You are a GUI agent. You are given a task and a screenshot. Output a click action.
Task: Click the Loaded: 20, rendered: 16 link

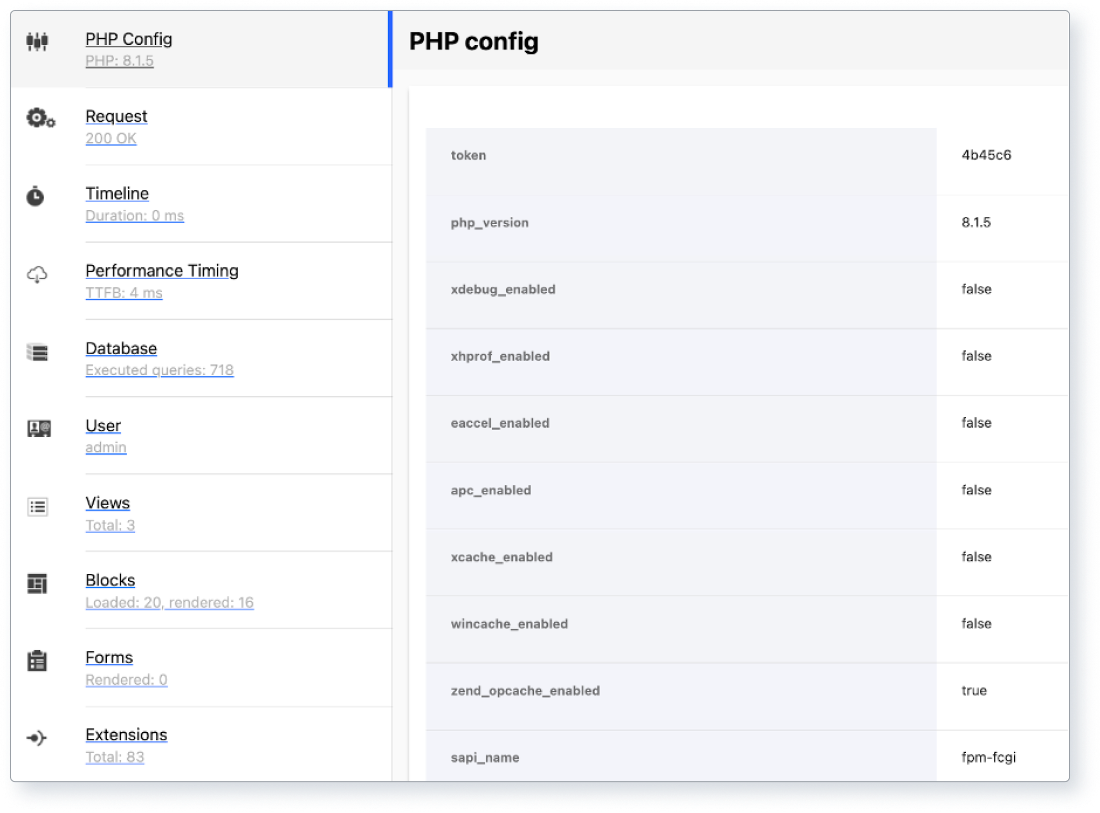tap(169, 602)
